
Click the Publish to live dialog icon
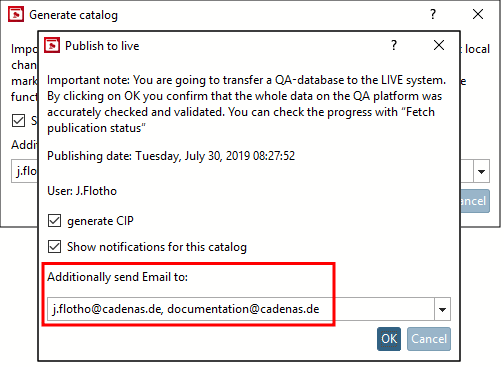(52, 45)
